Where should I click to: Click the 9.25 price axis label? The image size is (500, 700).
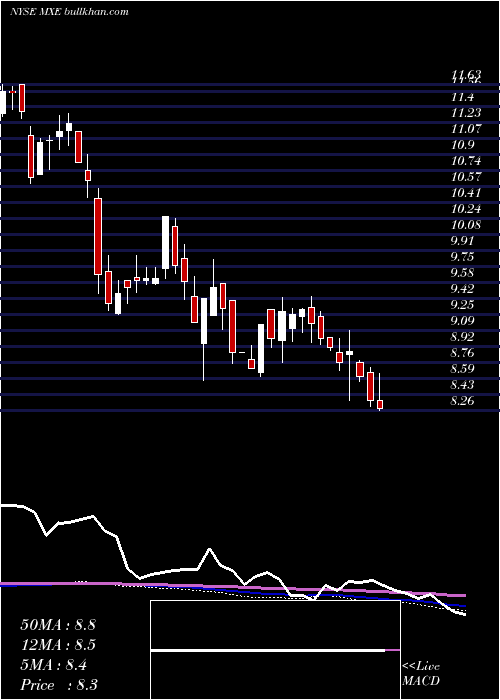coord(462,305)
